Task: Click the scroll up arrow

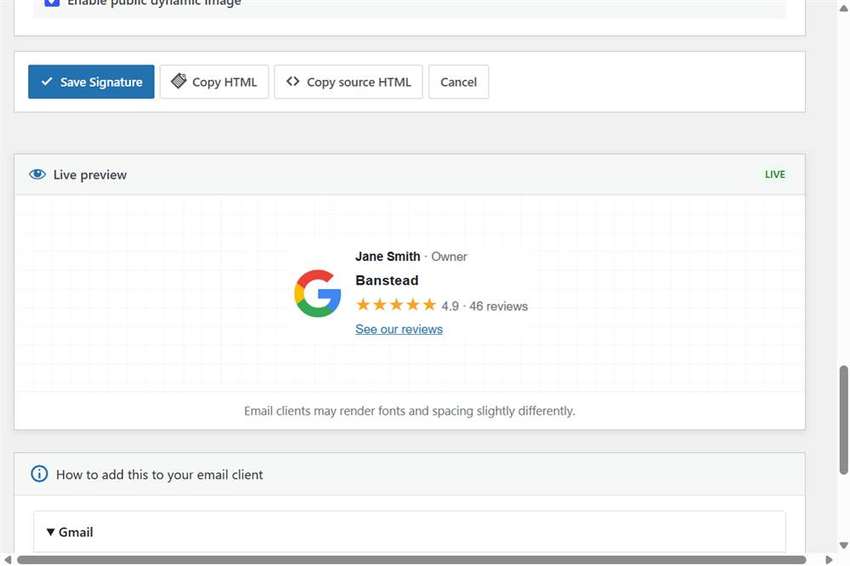Action: [x=844, y=9]
